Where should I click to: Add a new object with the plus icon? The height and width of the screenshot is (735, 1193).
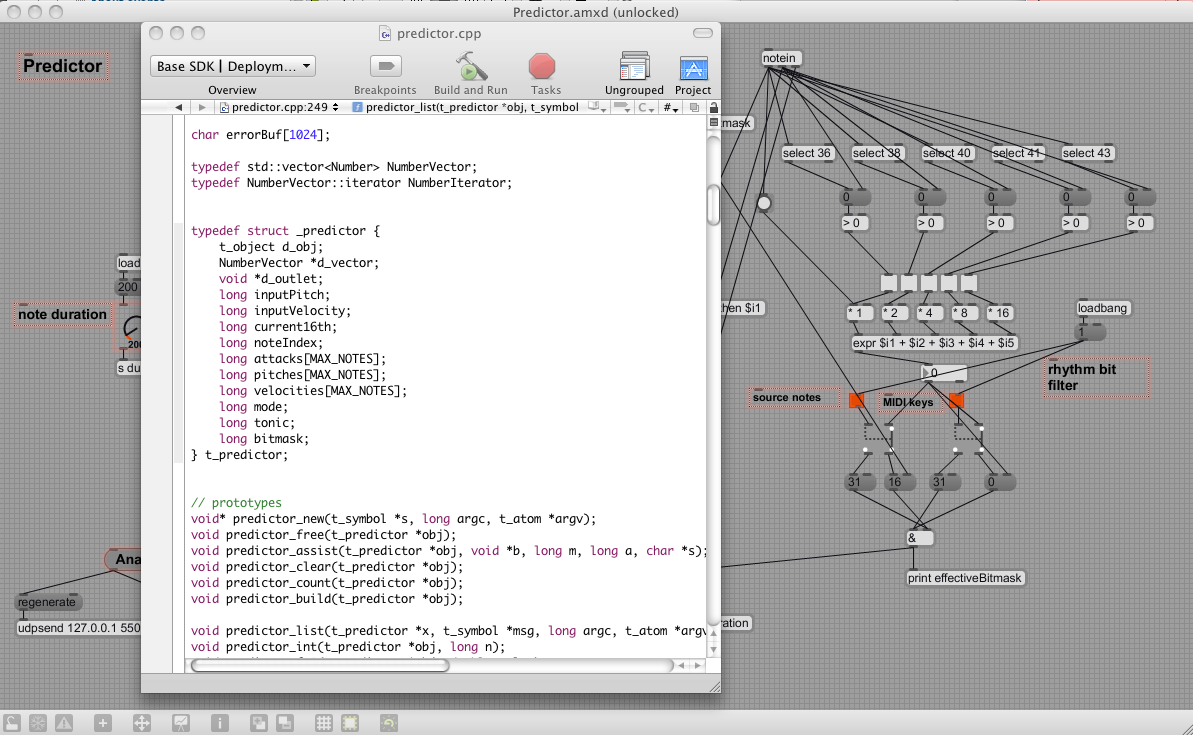click(103, 723)
